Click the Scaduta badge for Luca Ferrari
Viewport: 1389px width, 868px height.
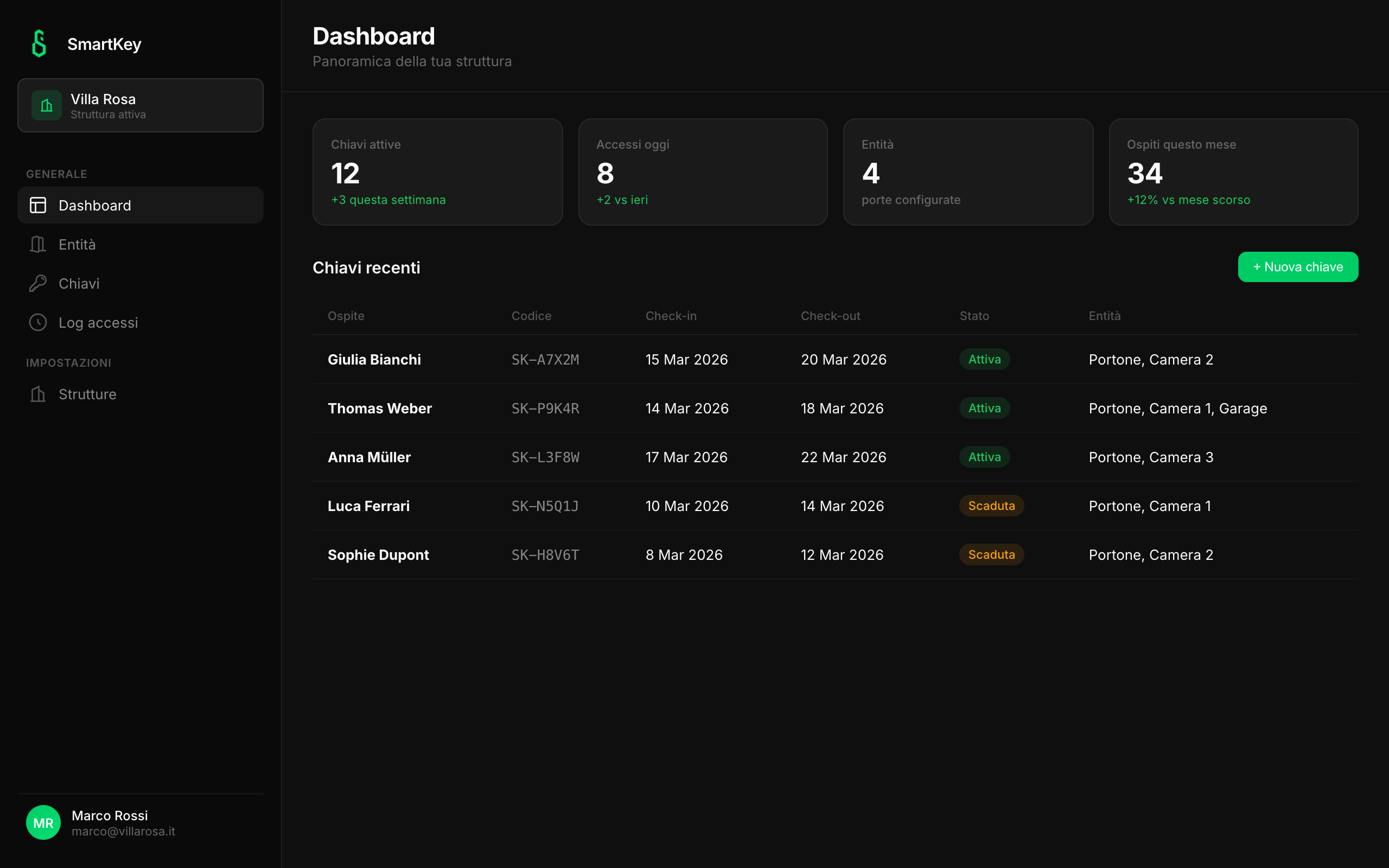pos(991,506)
